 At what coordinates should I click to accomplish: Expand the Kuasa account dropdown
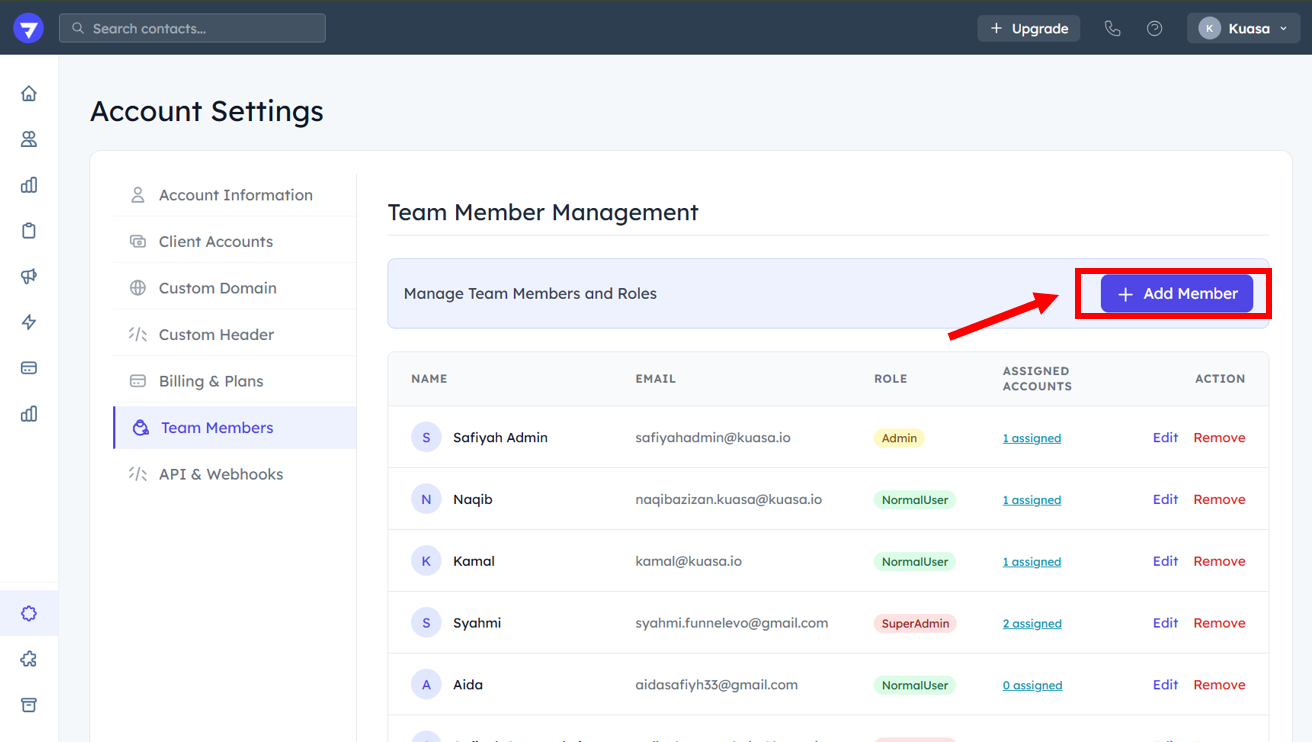tap(1242, 29)
